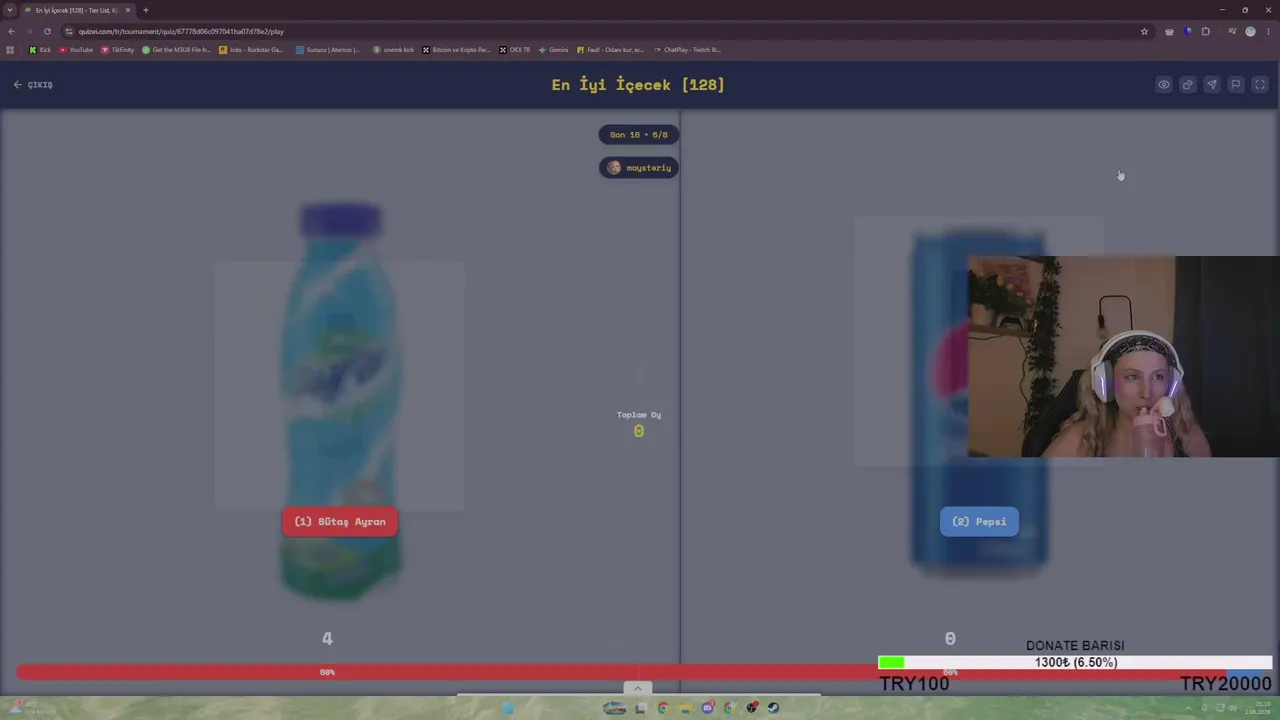Open Steam from the taskbar
This screenshot has height=720, width=1280.
coord(773,708)
